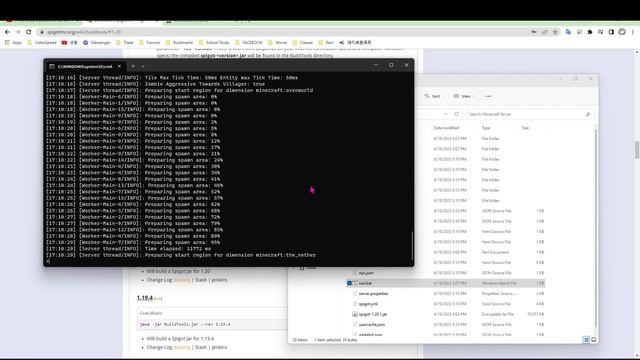
Task: Open a new terminal tab with plus
Action: tap(133, 66)
